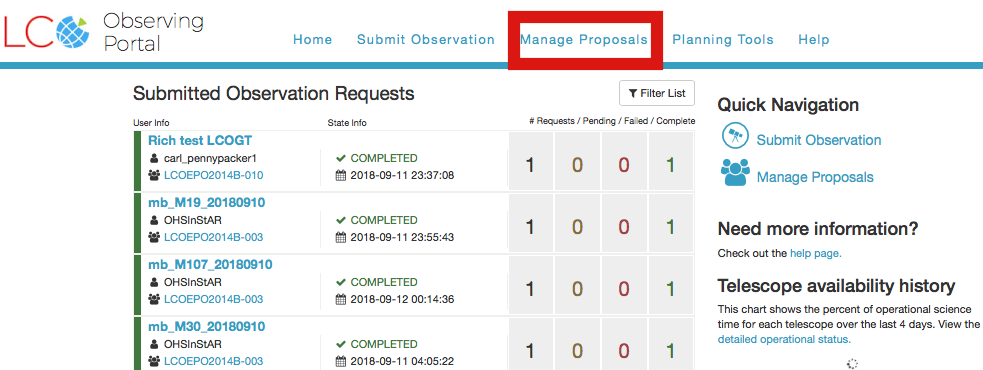Screen dimensions: 983x370
Task: Click complete count in Rich test LCOGT row
Action: [x=671, y=166]
